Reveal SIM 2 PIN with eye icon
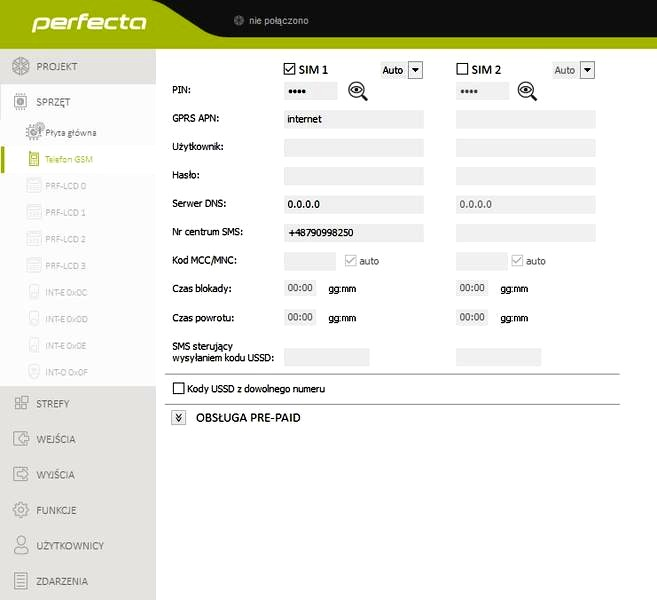This screenshot has width=657, height=600. pyautogui.click(x=527, y=91)
